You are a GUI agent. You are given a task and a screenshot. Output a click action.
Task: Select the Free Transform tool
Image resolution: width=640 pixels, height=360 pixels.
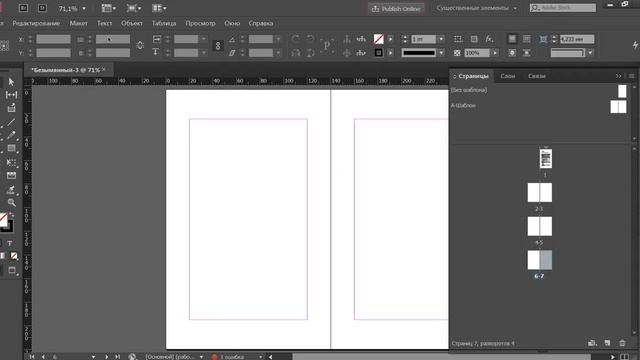point(11,162)
